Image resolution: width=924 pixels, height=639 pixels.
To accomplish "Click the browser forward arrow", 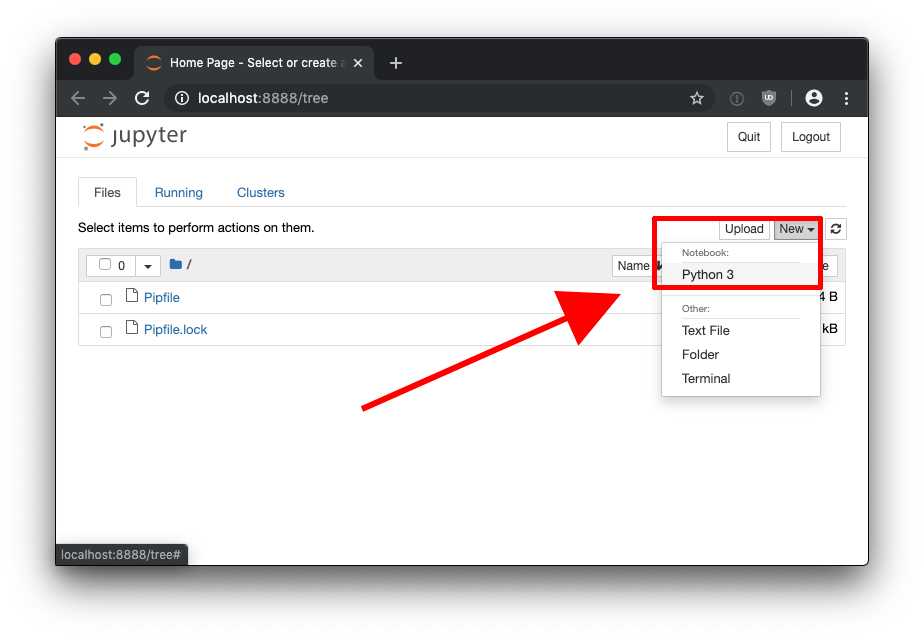I will pos(110,98).
